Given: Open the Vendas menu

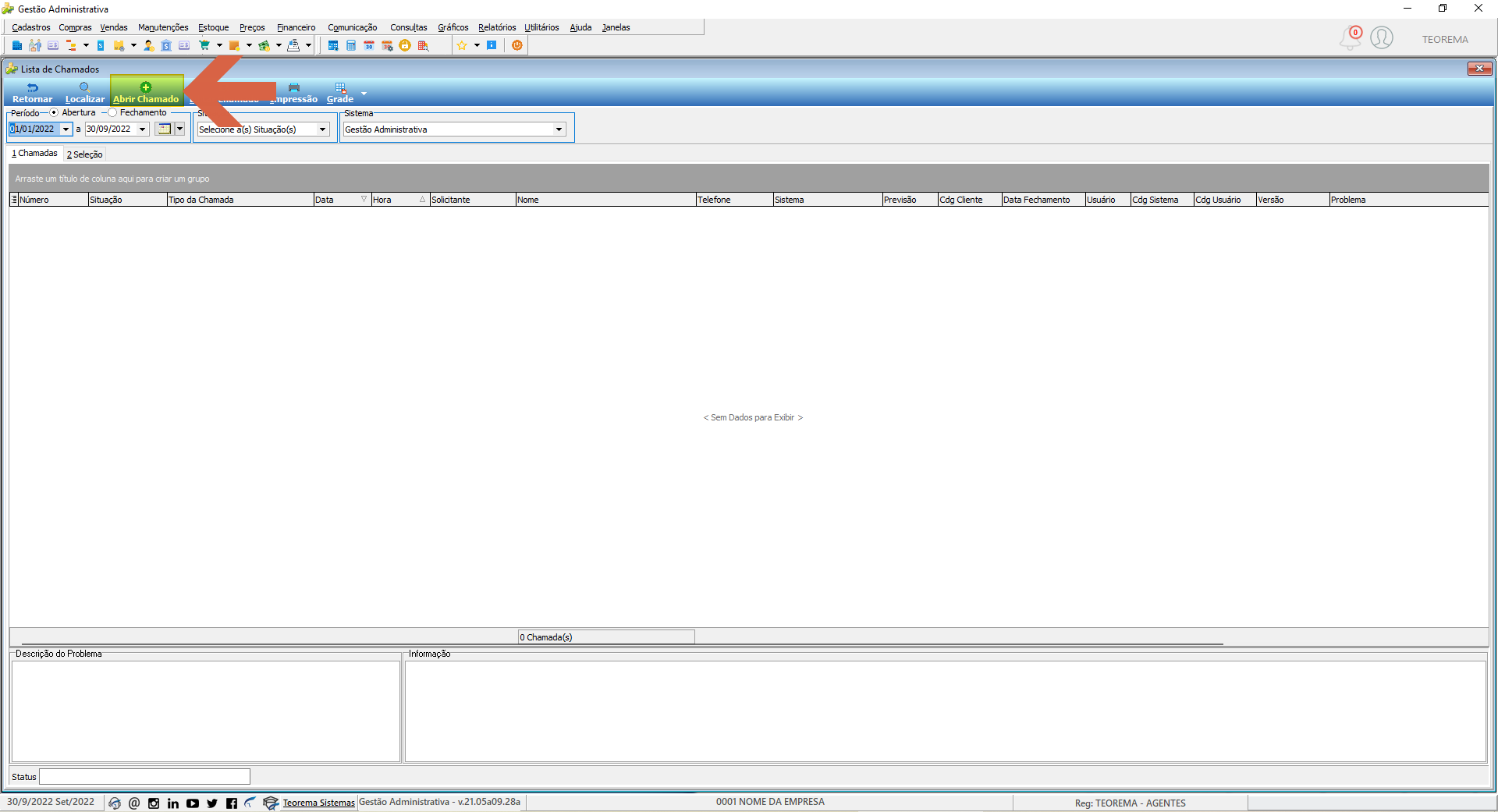Looking at the screenshot, I should [x=114, y=27].
